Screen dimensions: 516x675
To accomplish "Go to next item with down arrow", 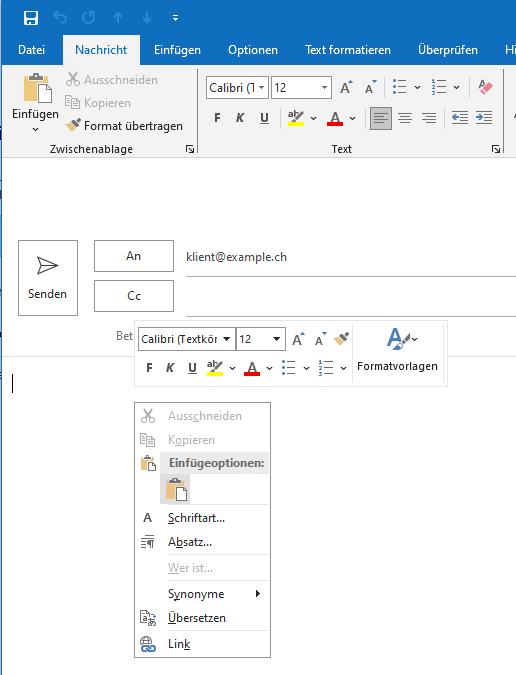I will click(x=147, y=18).
